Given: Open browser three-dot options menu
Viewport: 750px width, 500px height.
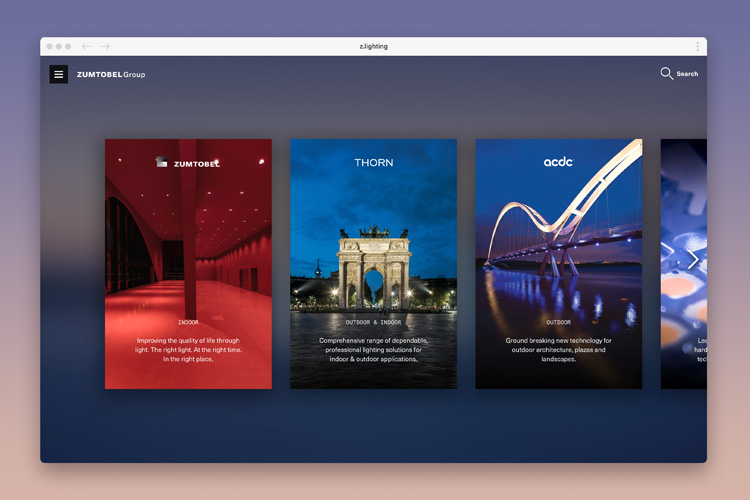Looking at the screenshot, I should pos(697,46).
